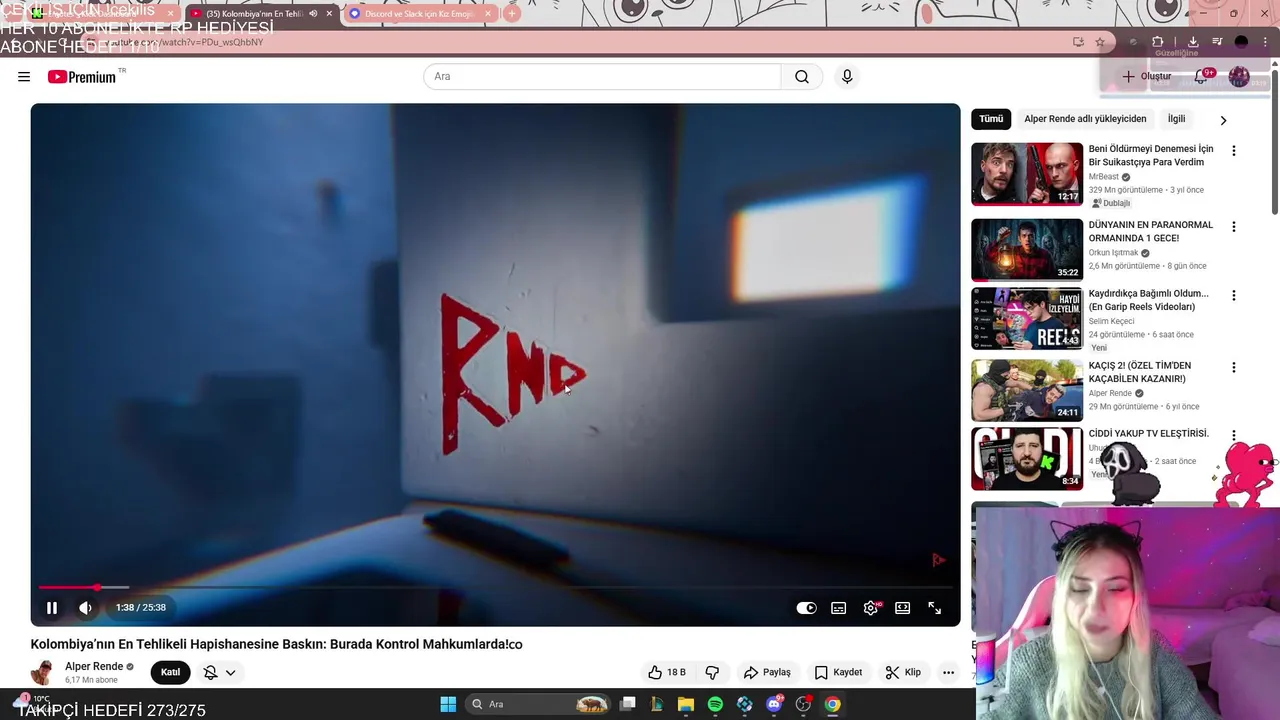This screenshot has height=720, width=1280.
Task: Open 'CİDDİ YAKUP TV ELEŞTİRİSİ' thumbnail
Action: 1027,459
